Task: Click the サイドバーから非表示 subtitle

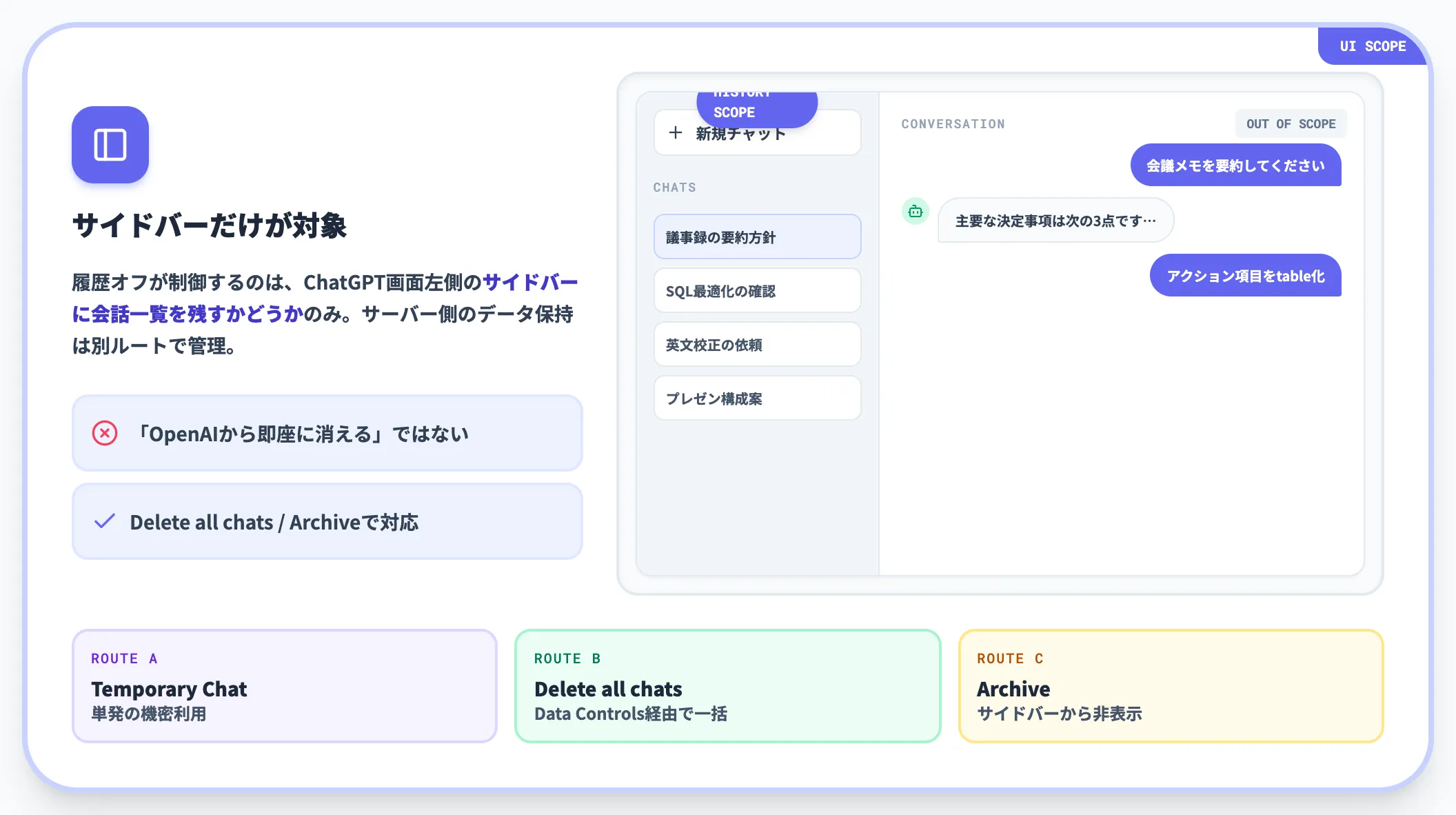Action: pos(1060,714)
